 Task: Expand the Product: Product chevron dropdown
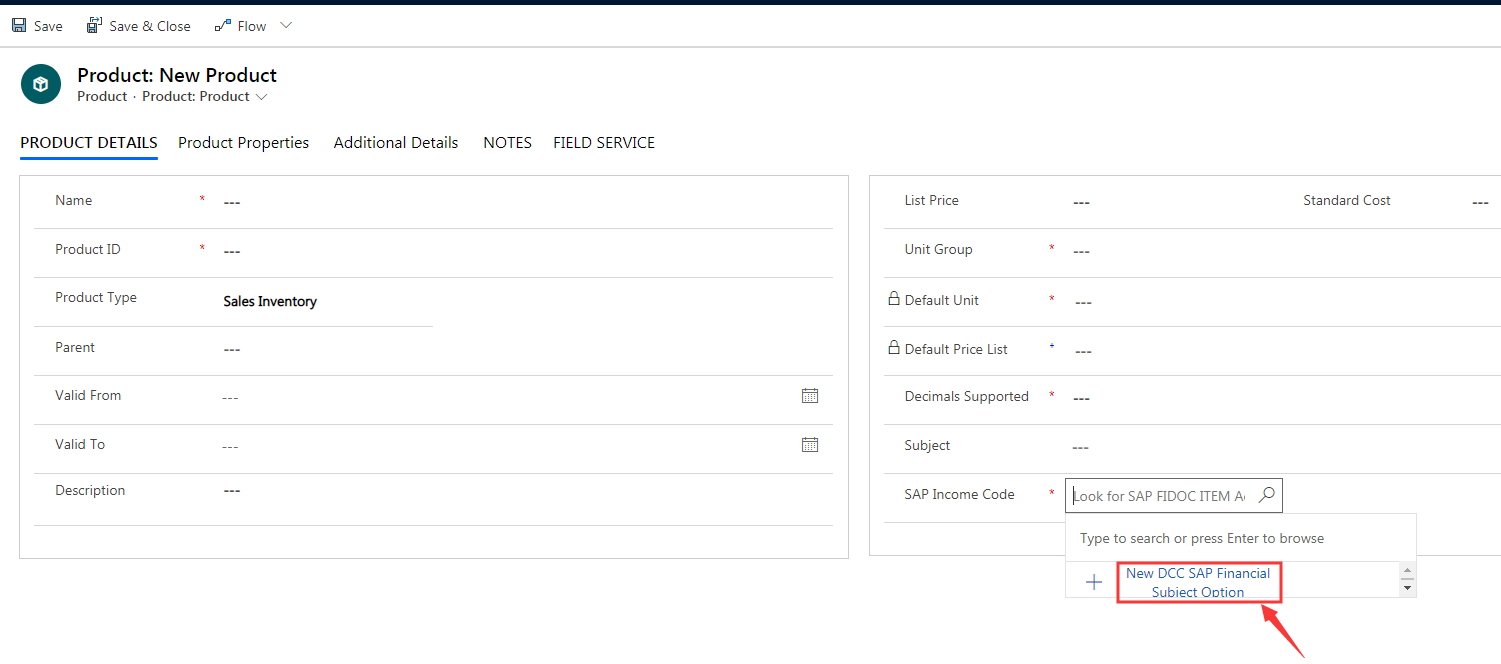pos(261,97)
